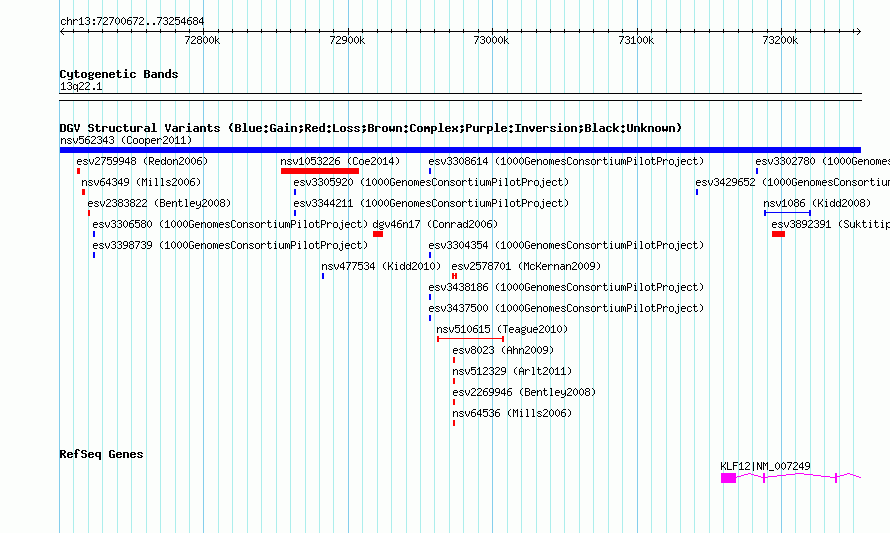890x533 pixels.
Task: Click esv8023 (Ahn2009) variant label
Action: click(x=503, y=350)
